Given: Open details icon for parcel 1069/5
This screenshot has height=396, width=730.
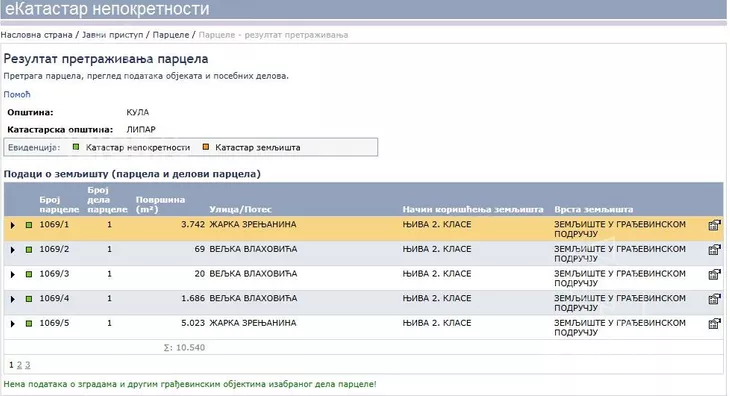Looking at the screenshot, I should click(714, 323).
